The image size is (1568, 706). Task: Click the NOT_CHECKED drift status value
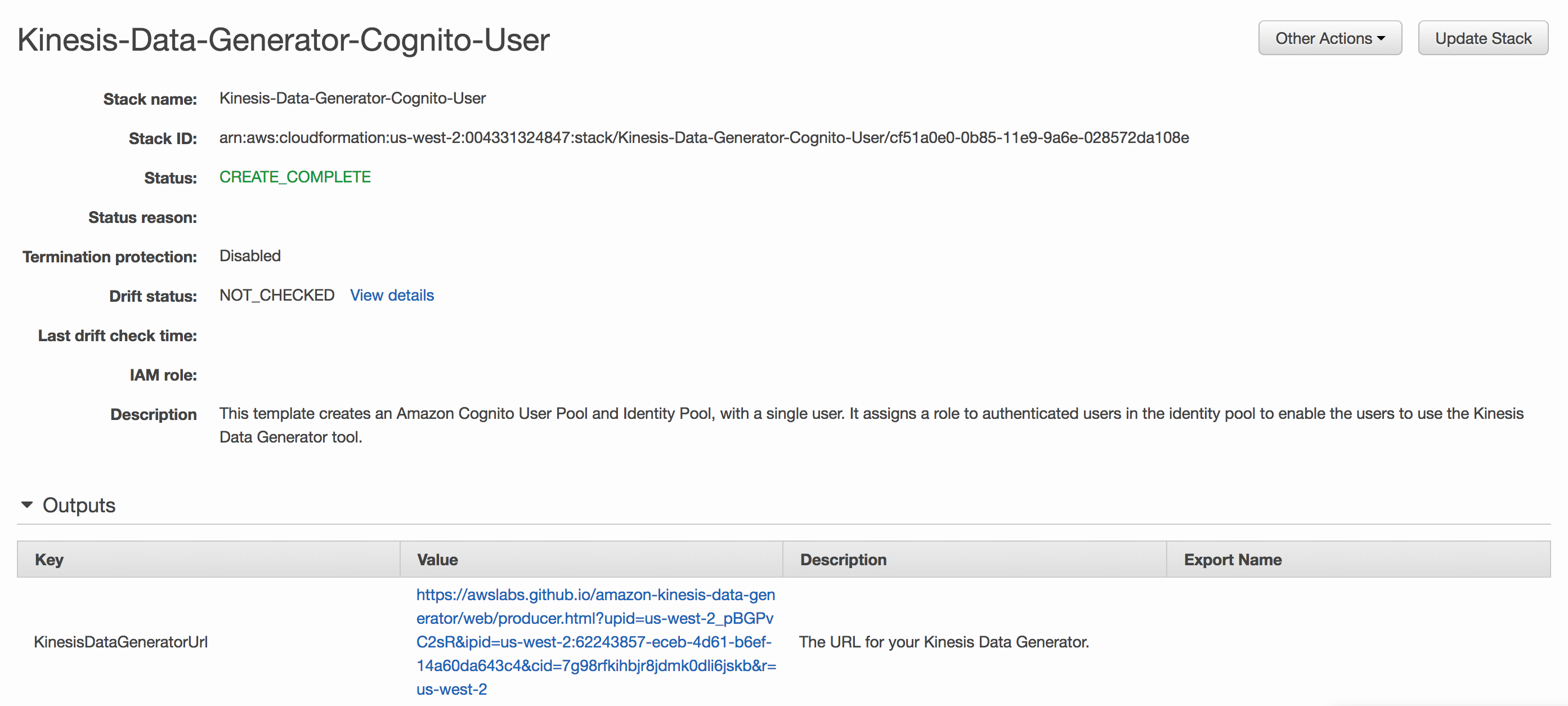(x=276, y=296)
